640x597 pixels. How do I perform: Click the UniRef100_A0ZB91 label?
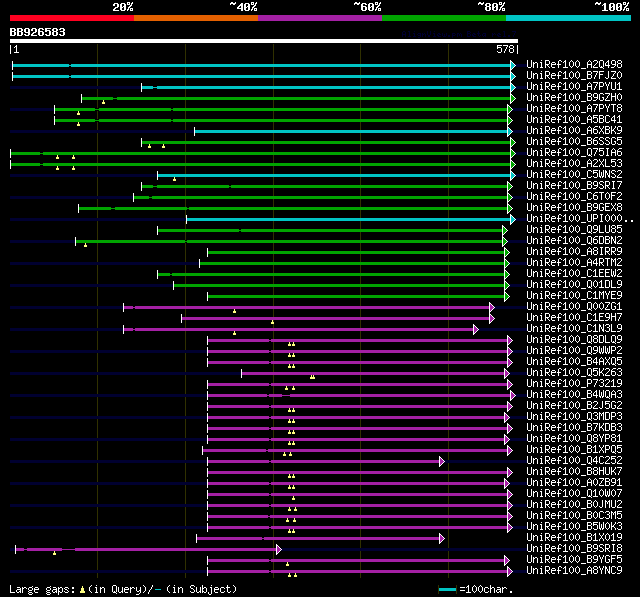point(574,483)
